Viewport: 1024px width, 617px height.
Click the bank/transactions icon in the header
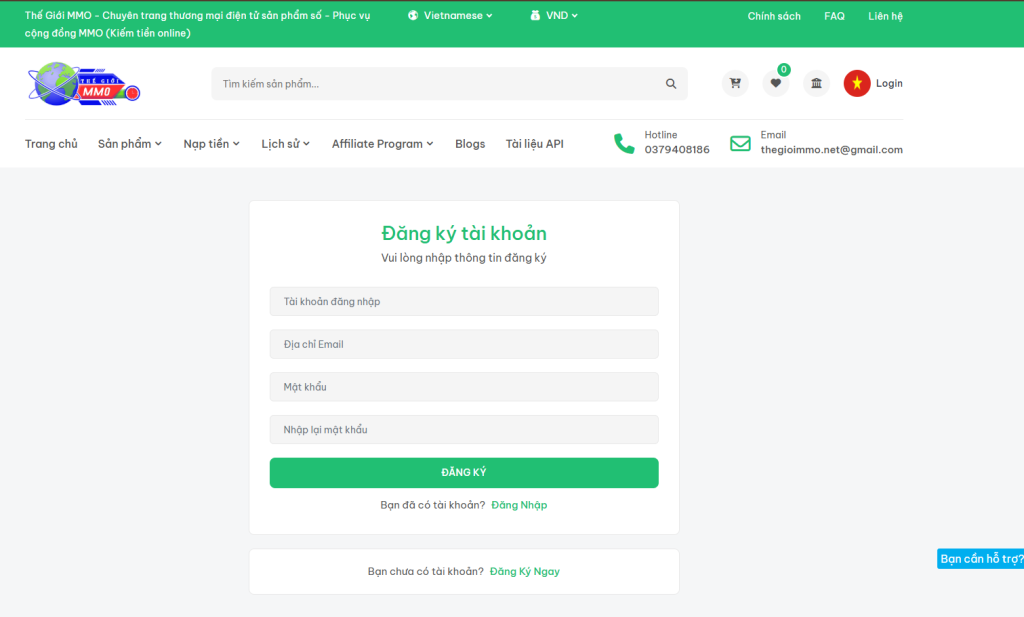[x=816, y=83]
